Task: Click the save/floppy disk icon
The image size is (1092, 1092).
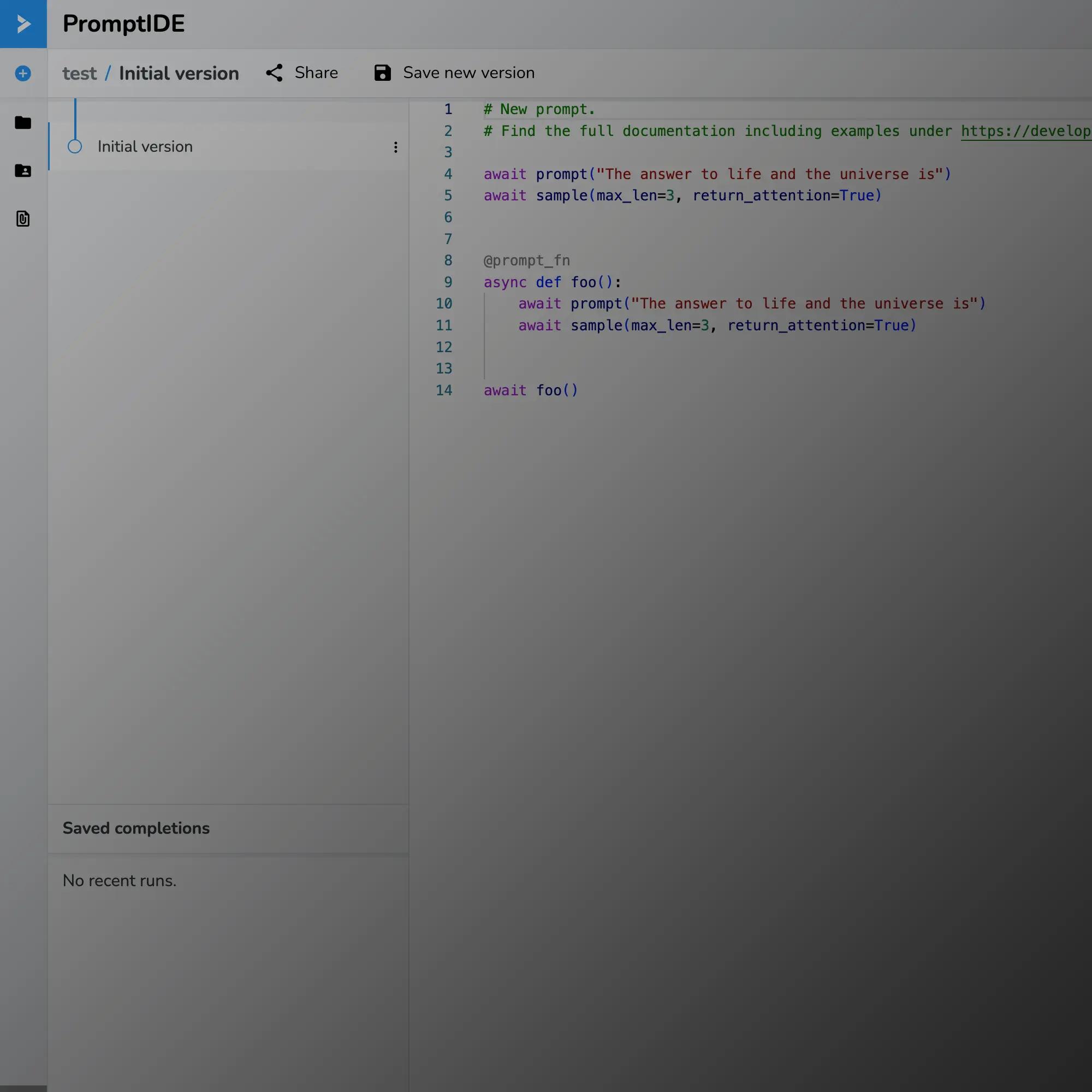Action: (x=383, y=73)
